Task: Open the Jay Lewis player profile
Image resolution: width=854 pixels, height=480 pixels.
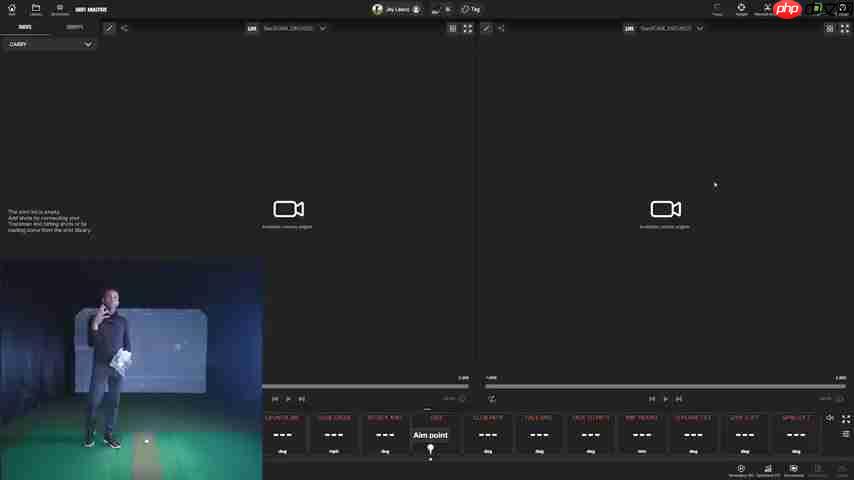Action: click(396, 9)
